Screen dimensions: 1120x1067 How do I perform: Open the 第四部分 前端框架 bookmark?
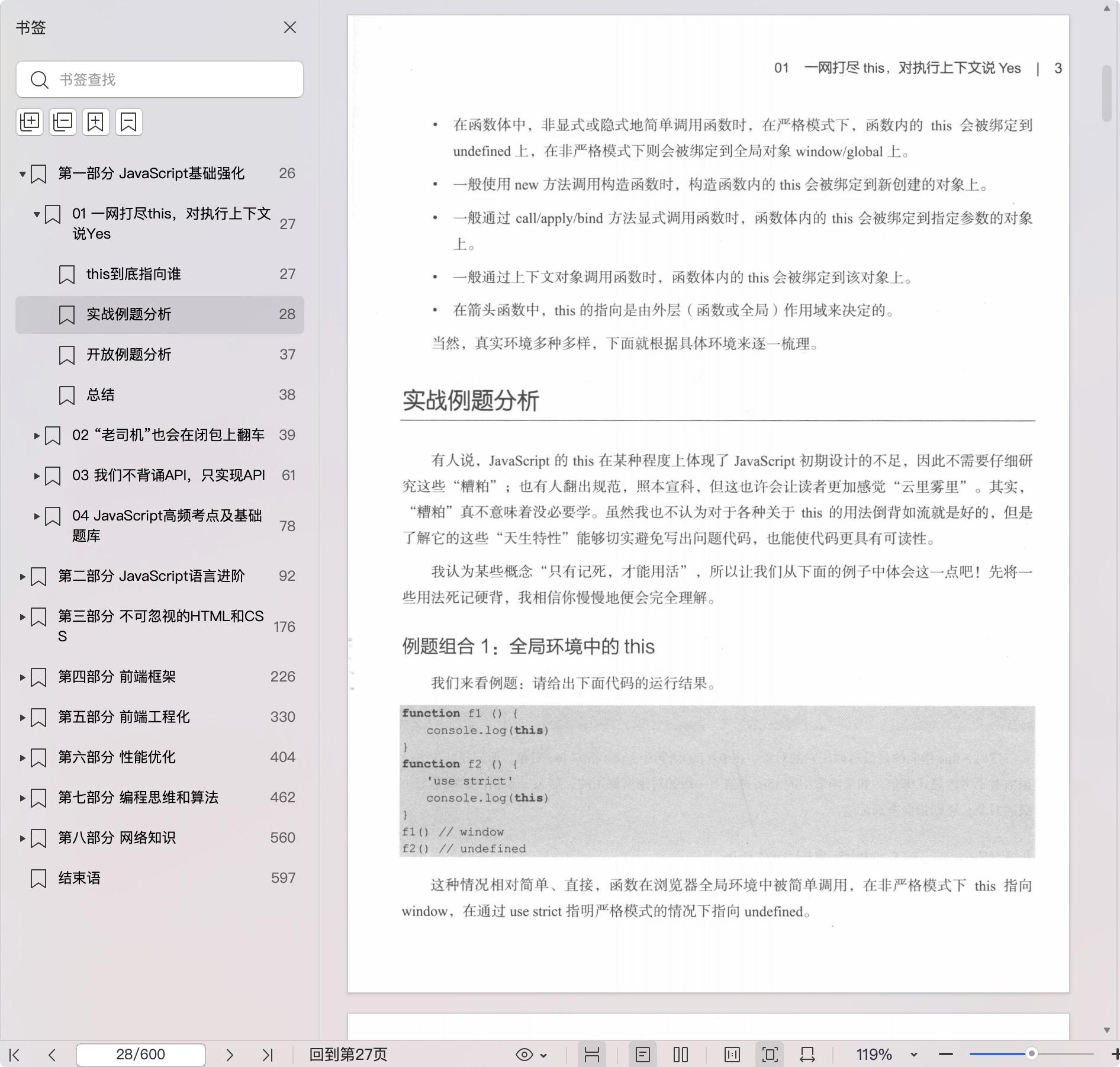click(117, 677)
